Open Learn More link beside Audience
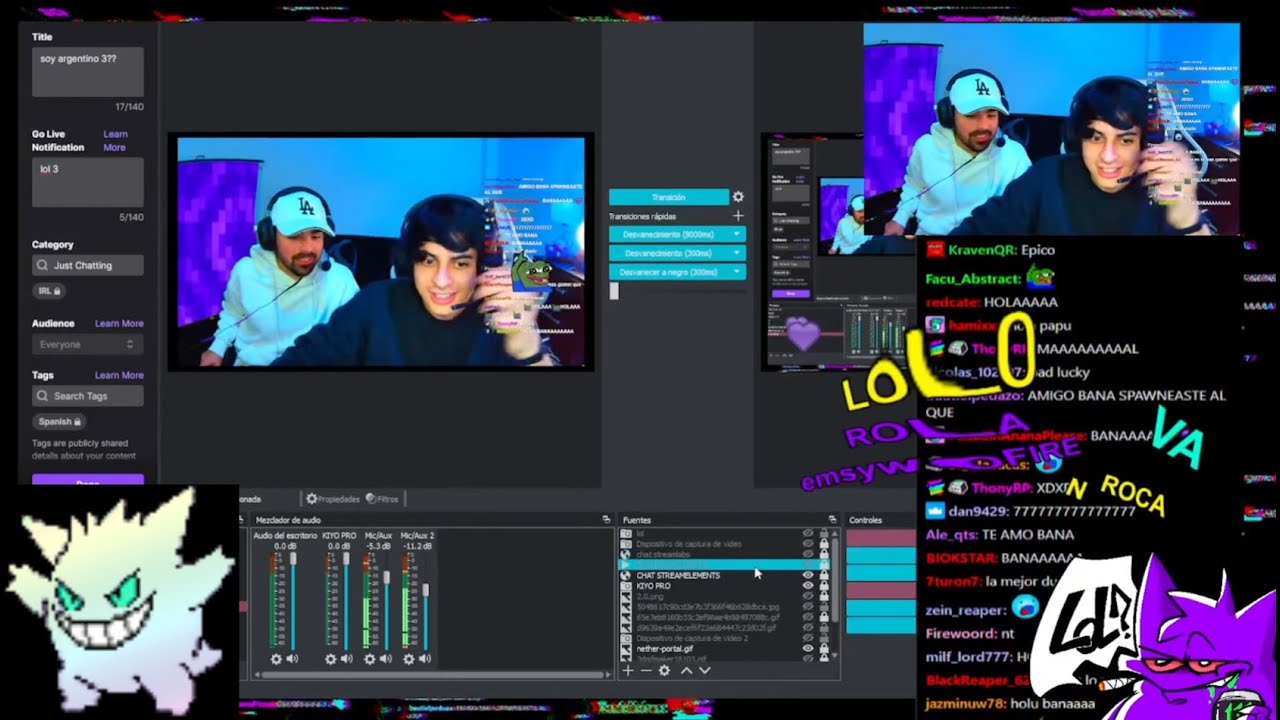The image size is (1280, 720). (x=119, y=323)
